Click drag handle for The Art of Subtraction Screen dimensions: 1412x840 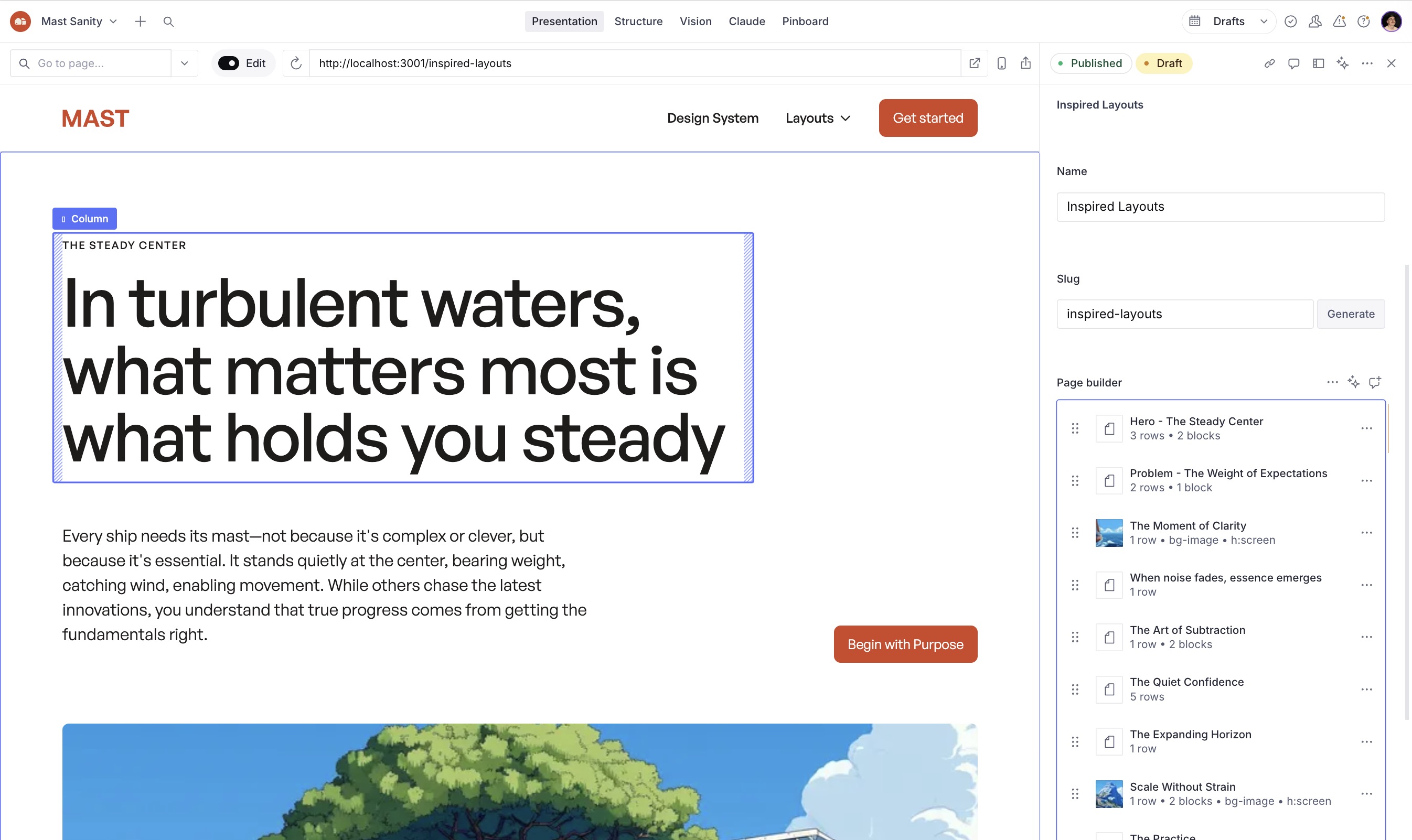(x=1075, y=638)
